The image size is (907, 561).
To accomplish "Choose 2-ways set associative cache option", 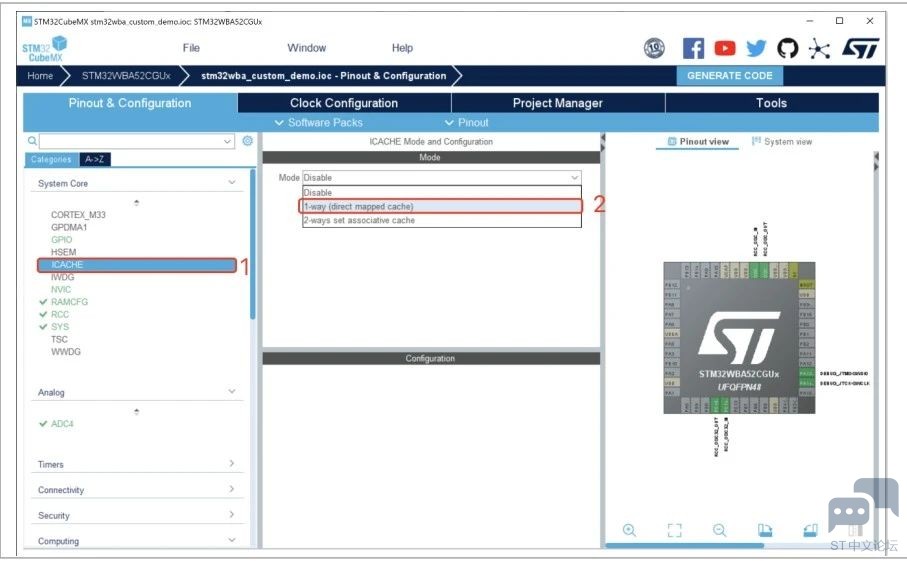I will click(442, 220).
